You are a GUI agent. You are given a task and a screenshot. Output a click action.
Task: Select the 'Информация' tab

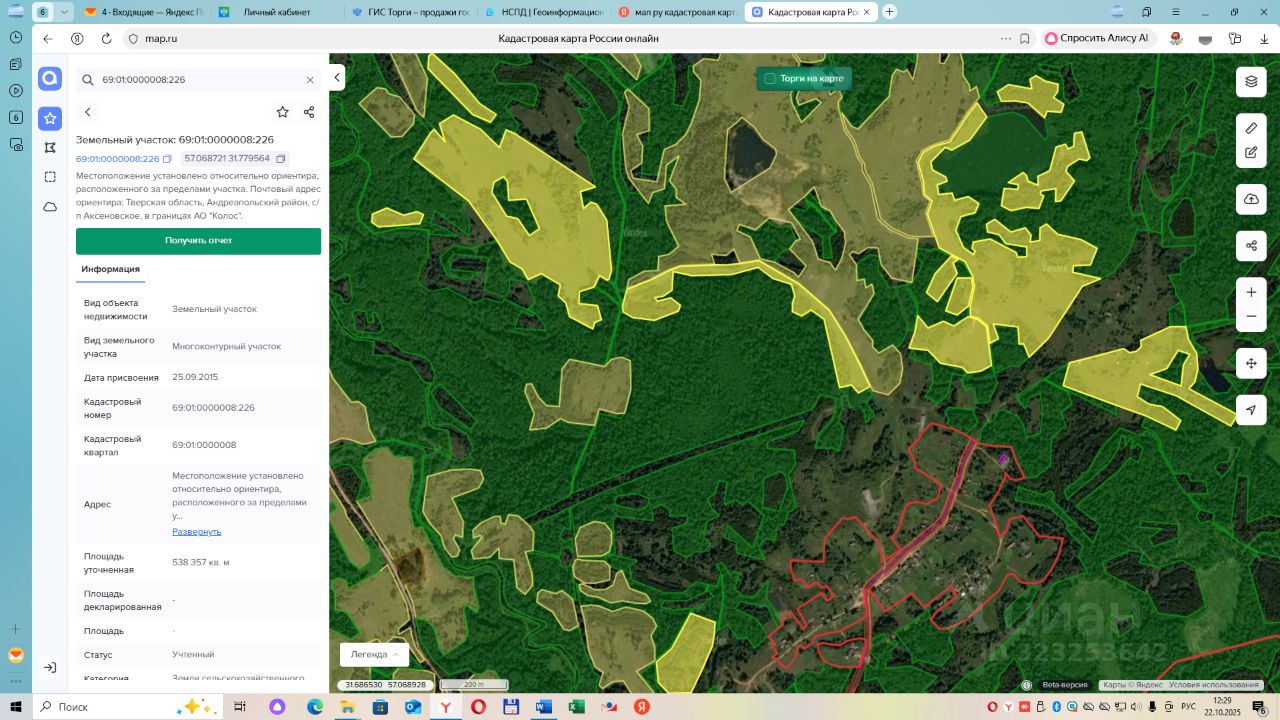[x=110, y=269]
